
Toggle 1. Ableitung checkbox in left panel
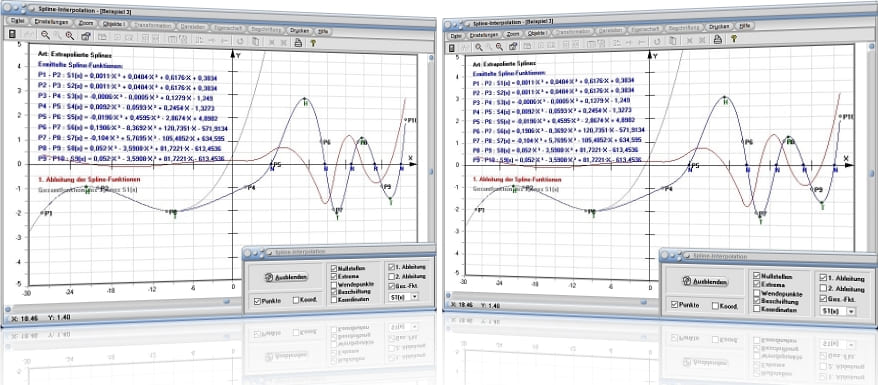pos(391,267)
